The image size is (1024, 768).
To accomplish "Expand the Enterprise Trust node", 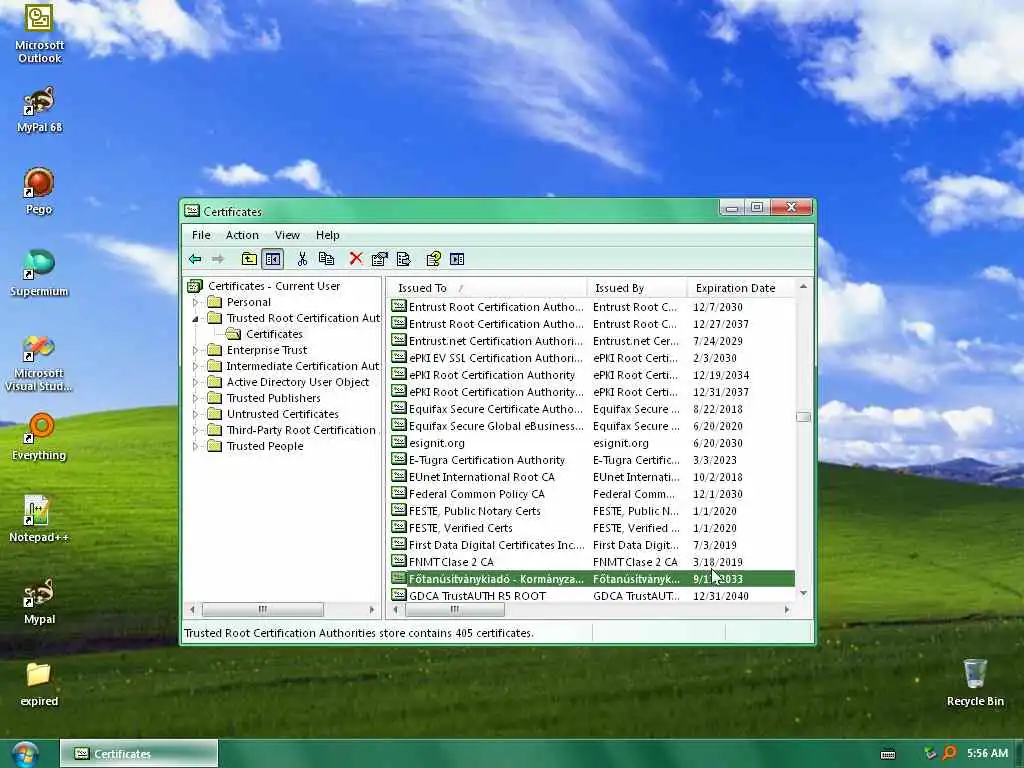I will click(x=195, y=351).
